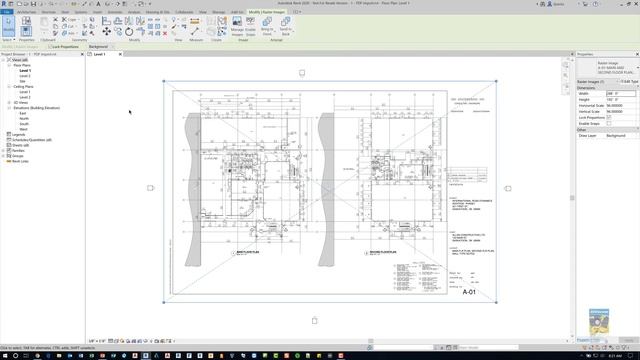Expand the Groups tree node
The width and height of the screenshot is (640, 360).
pos(3,156)
